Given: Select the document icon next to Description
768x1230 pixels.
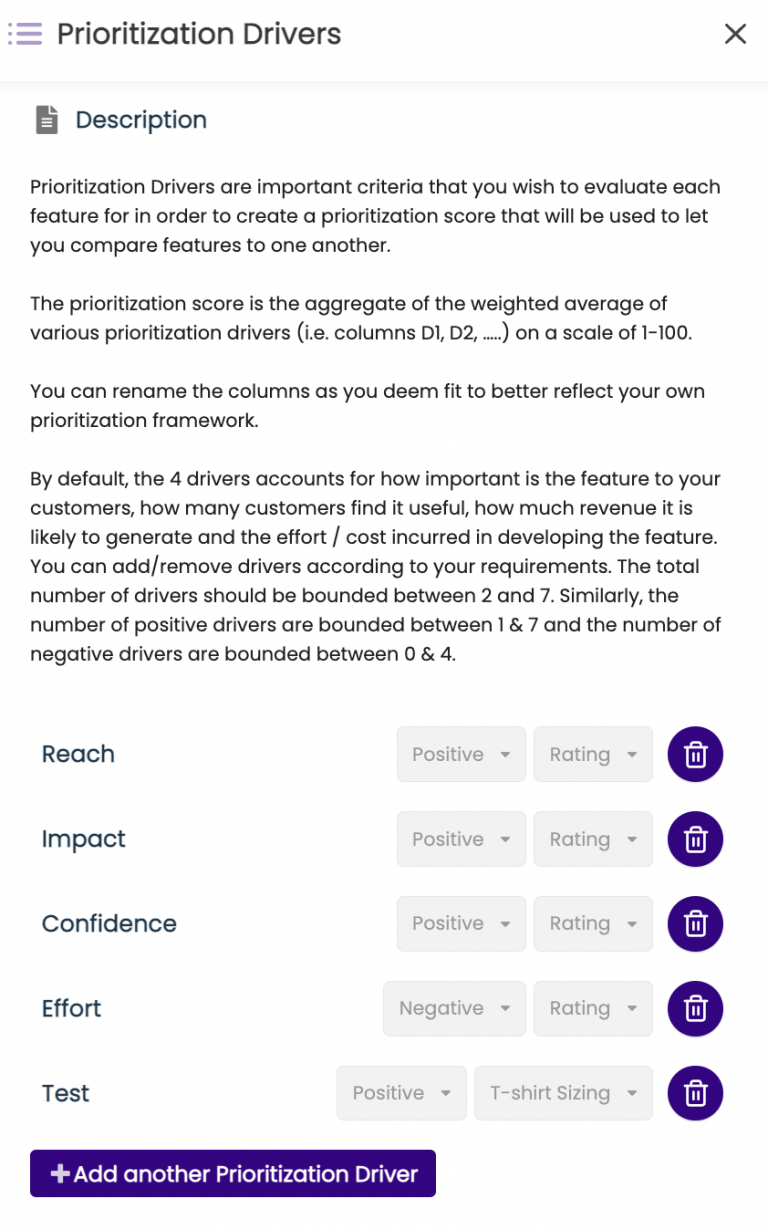Looking at the screenshot, I should (47, 119).
